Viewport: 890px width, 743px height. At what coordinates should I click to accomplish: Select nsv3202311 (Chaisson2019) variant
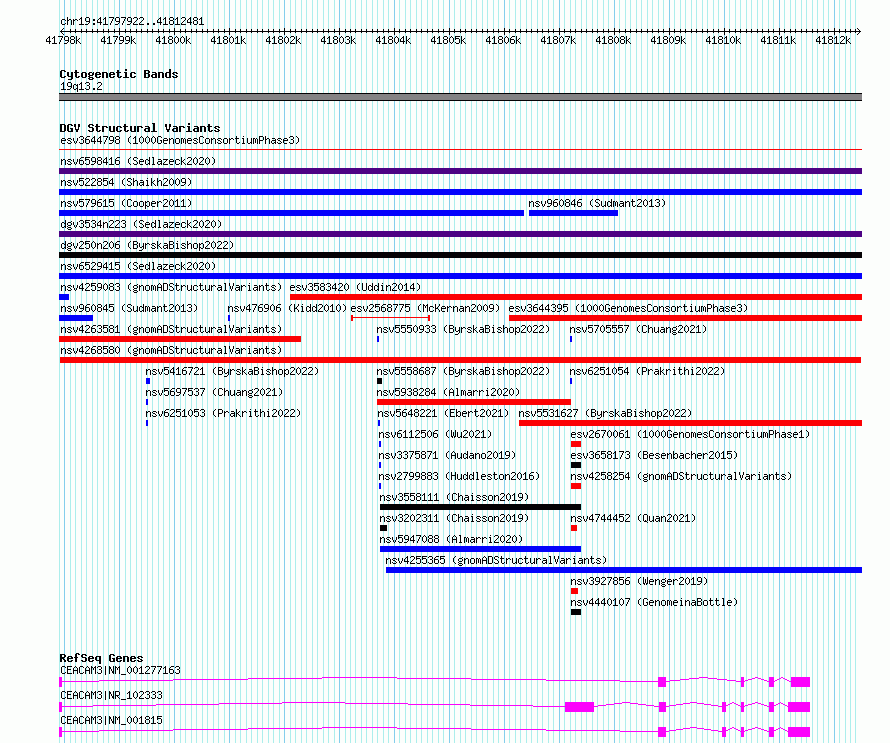tap(454, 518)
